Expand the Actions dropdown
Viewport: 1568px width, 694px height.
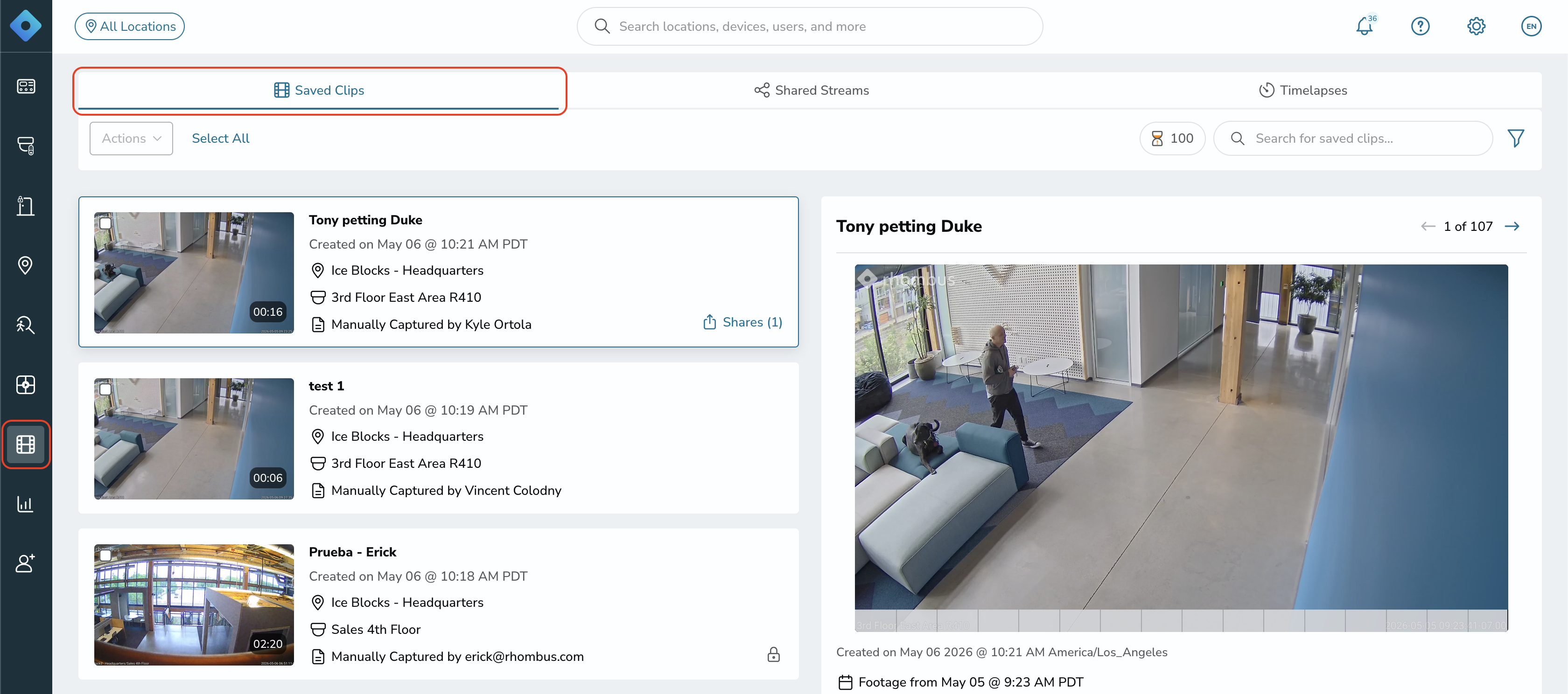(x=132, y=138)
